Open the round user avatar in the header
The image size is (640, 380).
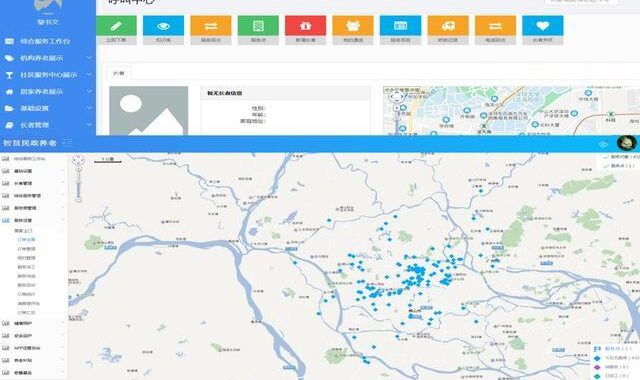point(626,143)
